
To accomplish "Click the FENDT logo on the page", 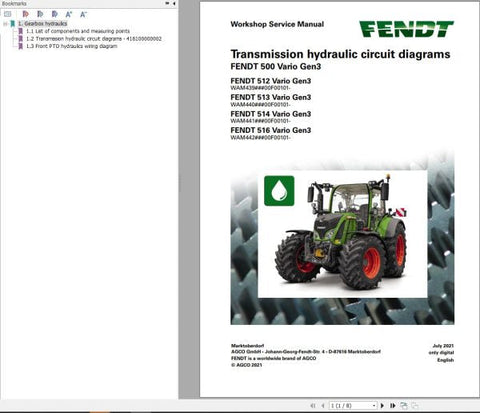I will [x=406, y=29].
